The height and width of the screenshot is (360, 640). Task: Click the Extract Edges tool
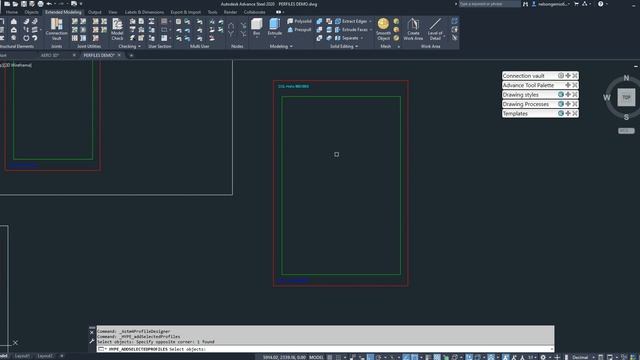351,21
